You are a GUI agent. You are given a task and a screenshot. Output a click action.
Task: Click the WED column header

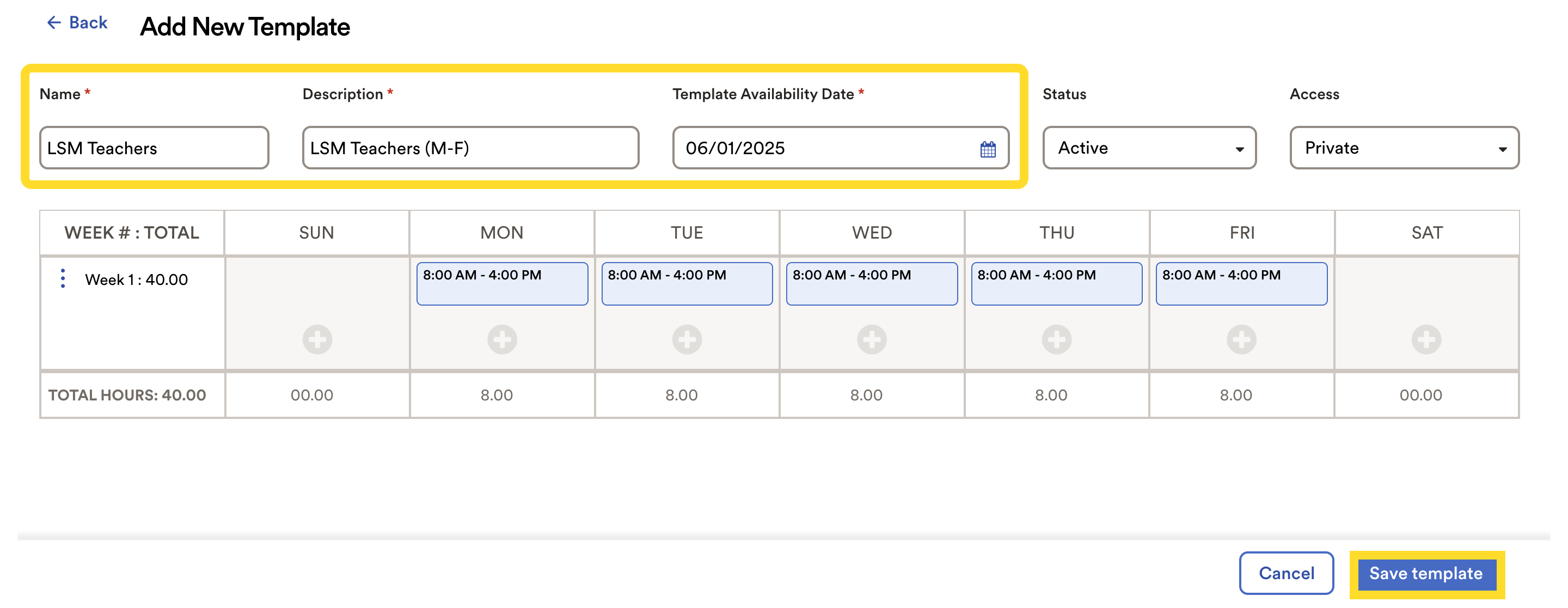click(x=872, y=233)
